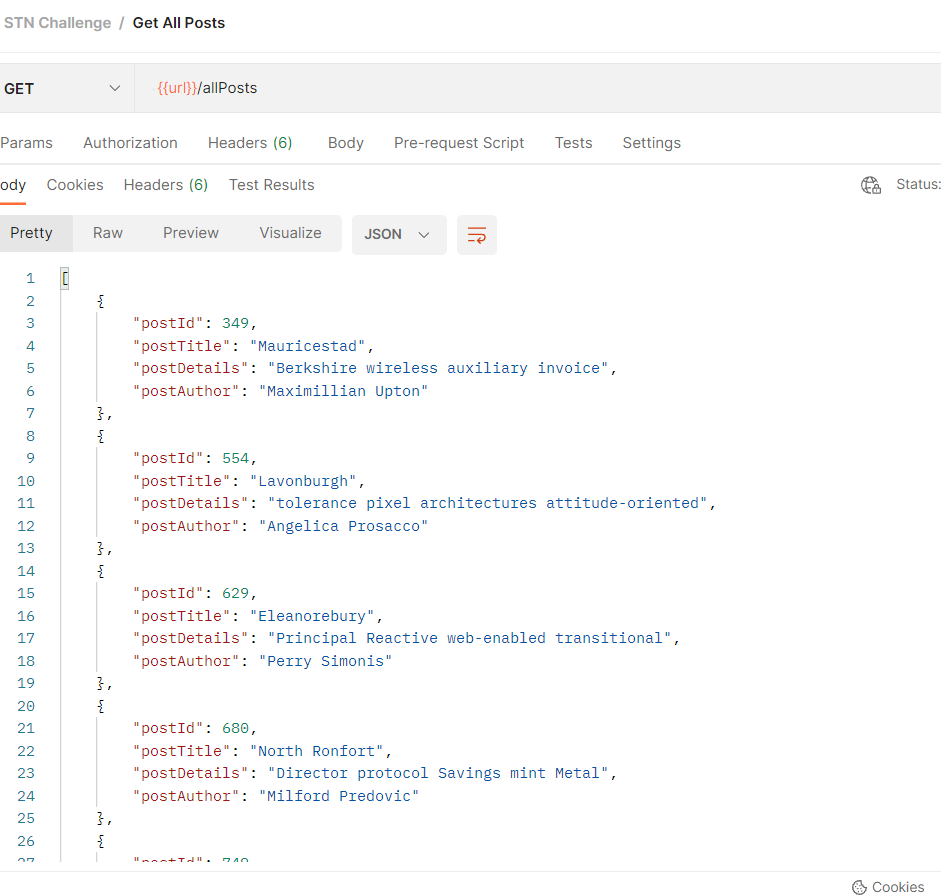Switch to the Authorization tab
941x896 pixels.
coord(130,143)
